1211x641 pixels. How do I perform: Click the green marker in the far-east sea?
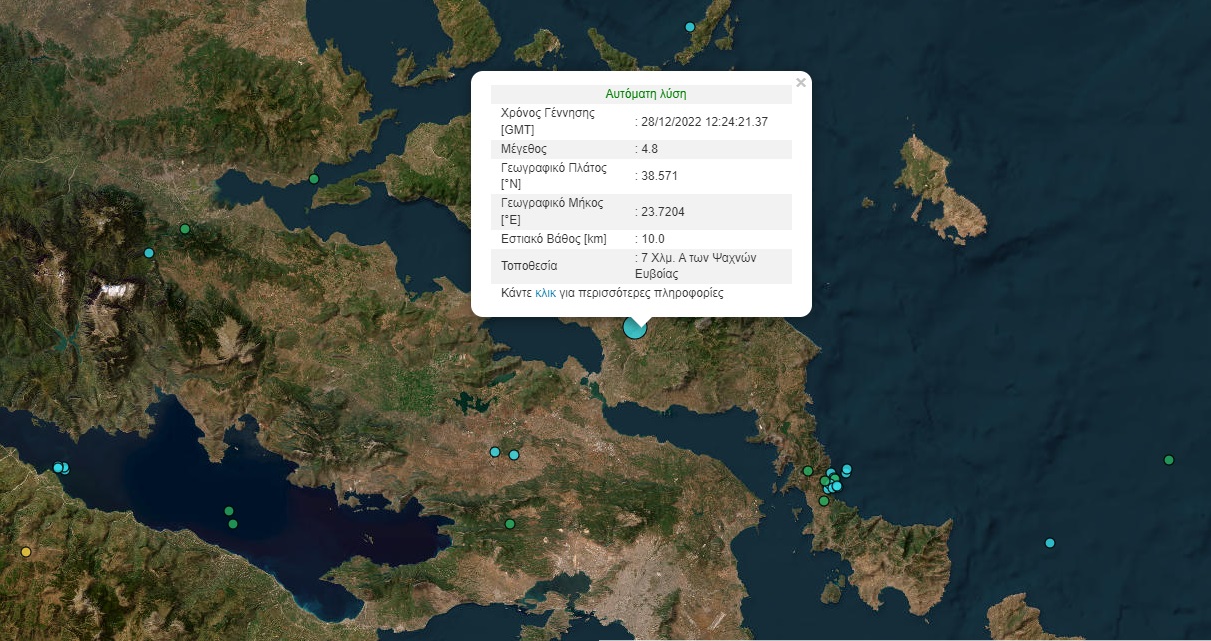(1168, 460)
